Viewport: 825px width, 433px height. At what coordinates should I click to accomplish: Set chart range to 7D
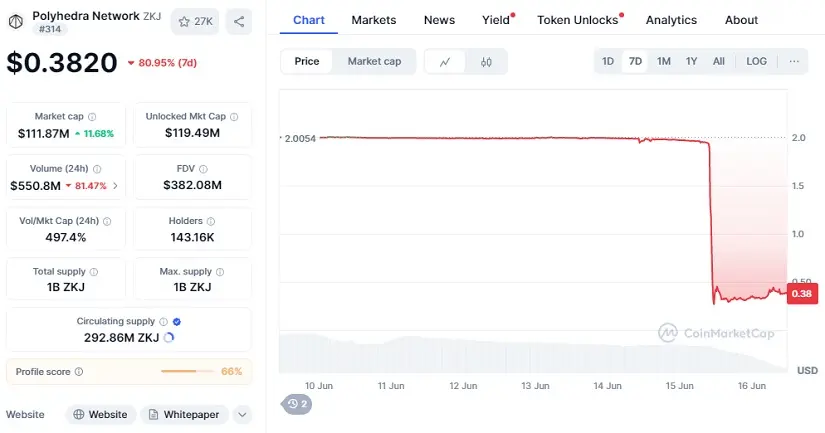(635, 62)
